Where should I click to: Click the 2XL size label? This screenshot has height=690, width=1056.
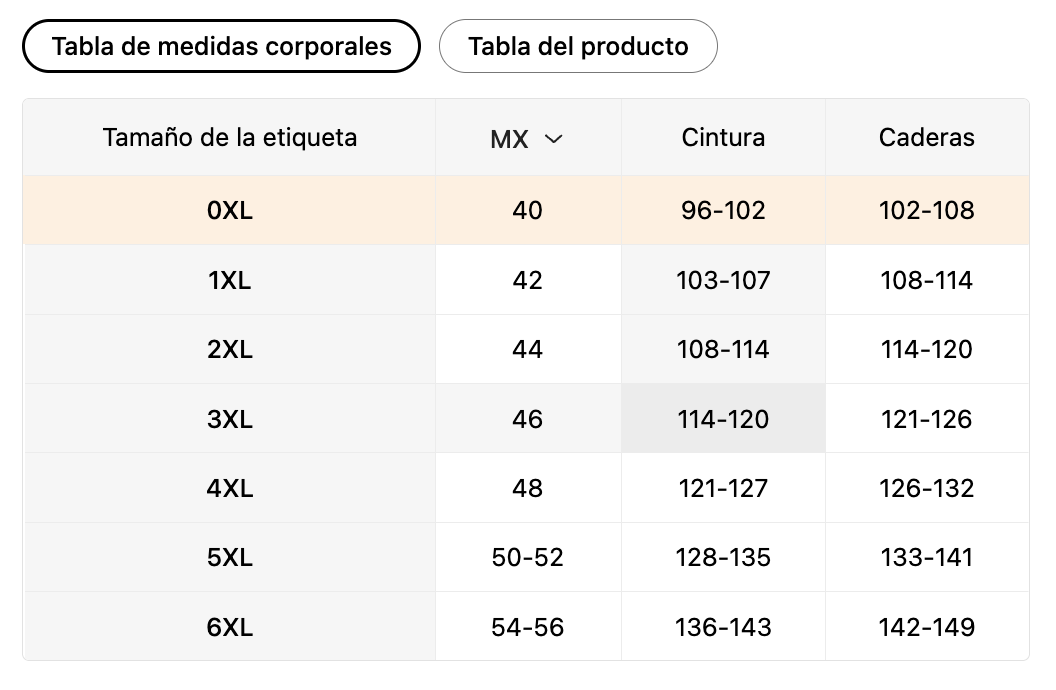click(229, 350)
